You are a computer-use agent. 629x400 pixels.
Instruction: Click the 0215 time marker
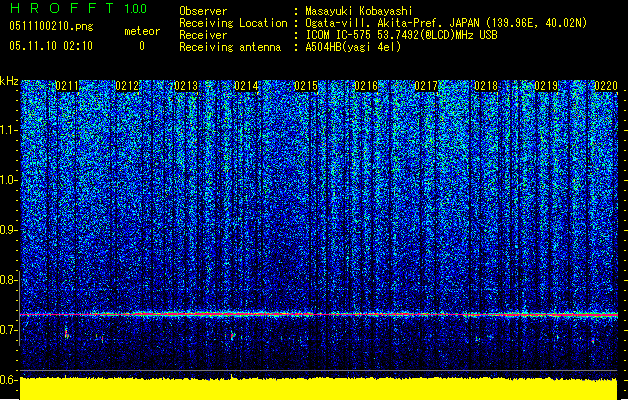pyautogui.click(x=306, y=86)
